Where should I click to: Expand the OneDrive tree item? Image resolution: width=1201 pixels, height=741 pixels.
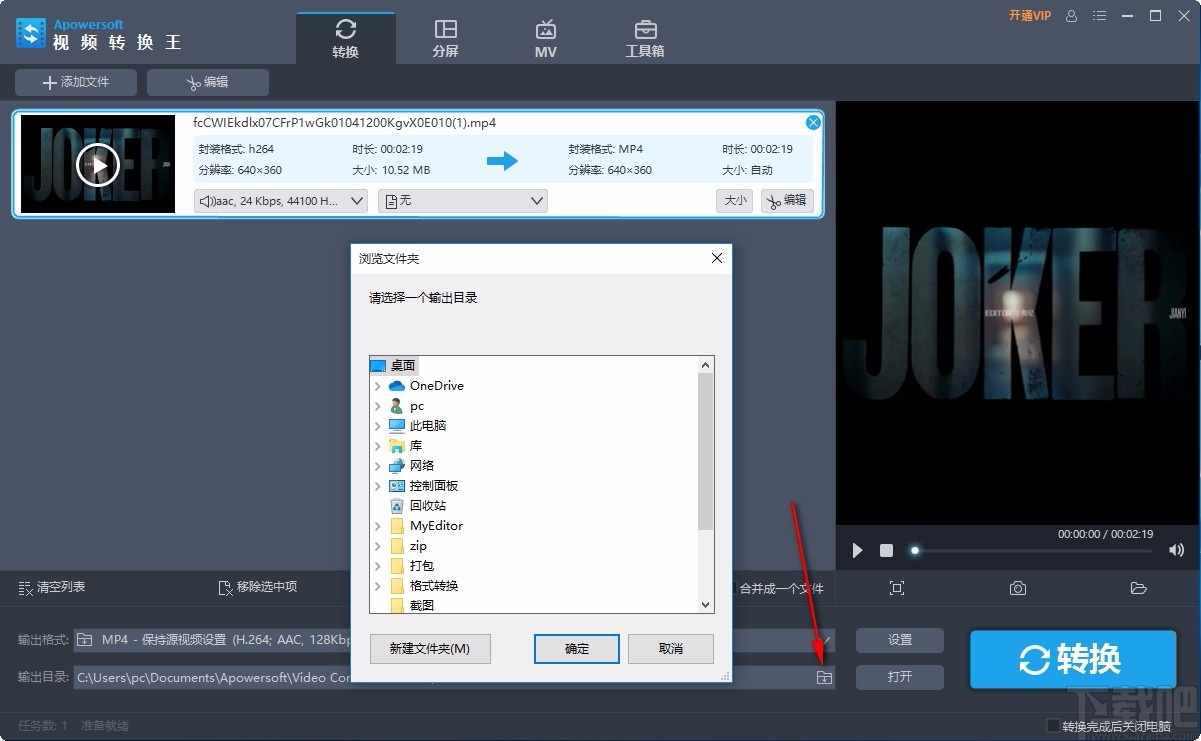[x=377, y=385]
